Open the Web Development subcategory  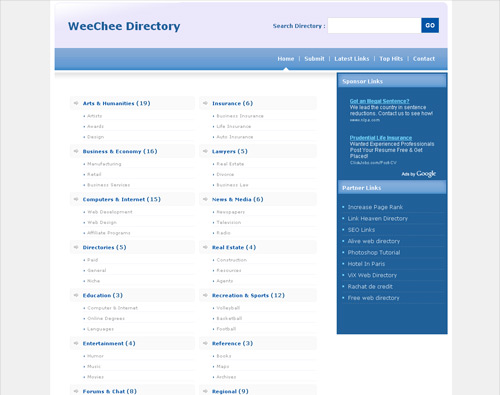tap(110, 212)
